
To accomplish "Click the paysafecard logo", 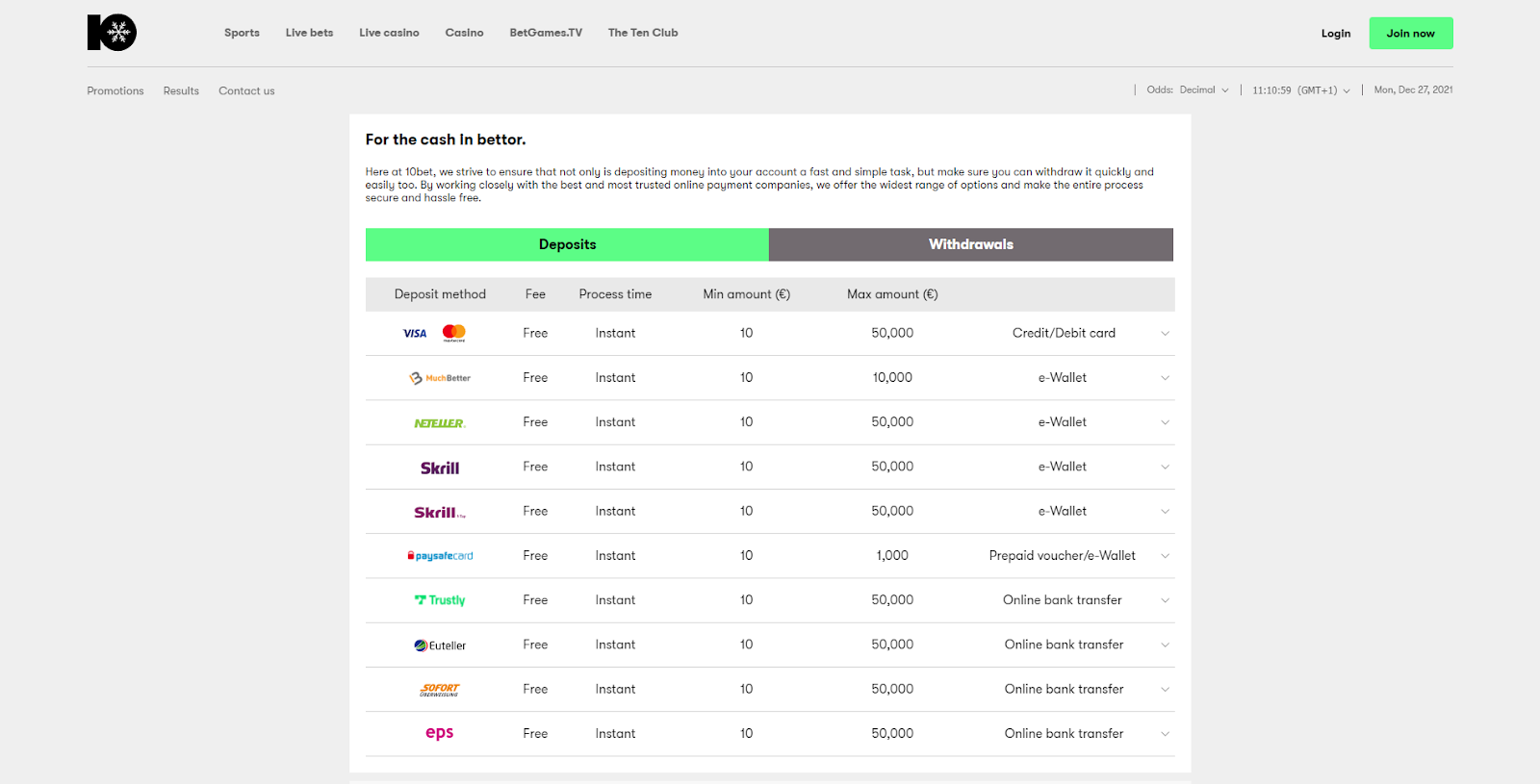I will click(x=440, y=556).
